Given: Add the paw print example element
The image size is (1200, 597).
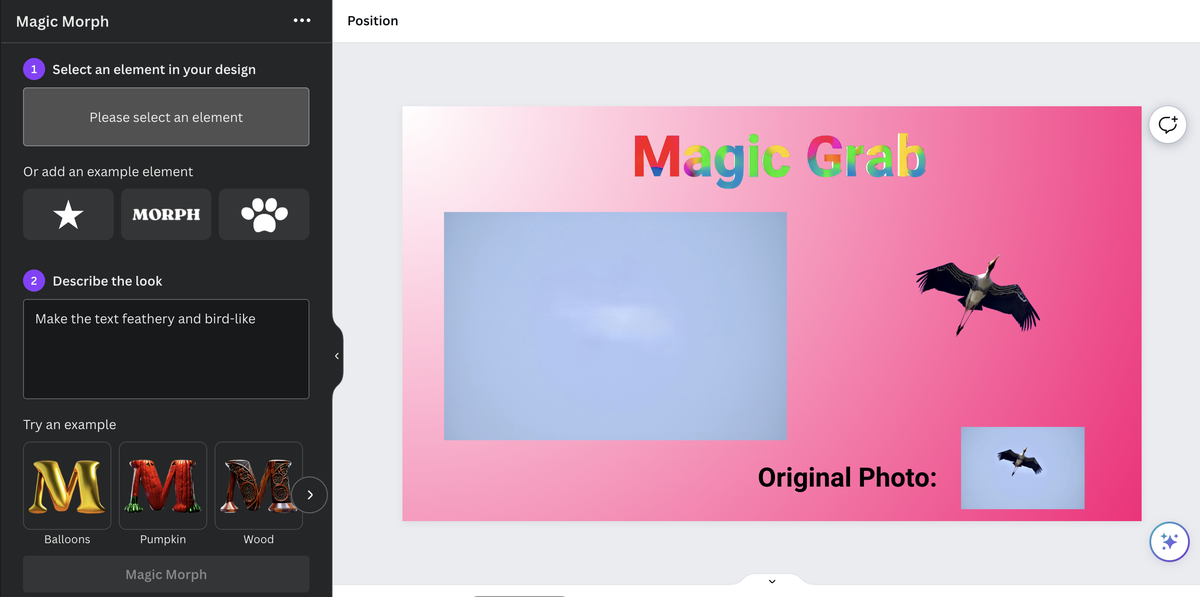Looking at the screenshot, I should coord(263,214).
